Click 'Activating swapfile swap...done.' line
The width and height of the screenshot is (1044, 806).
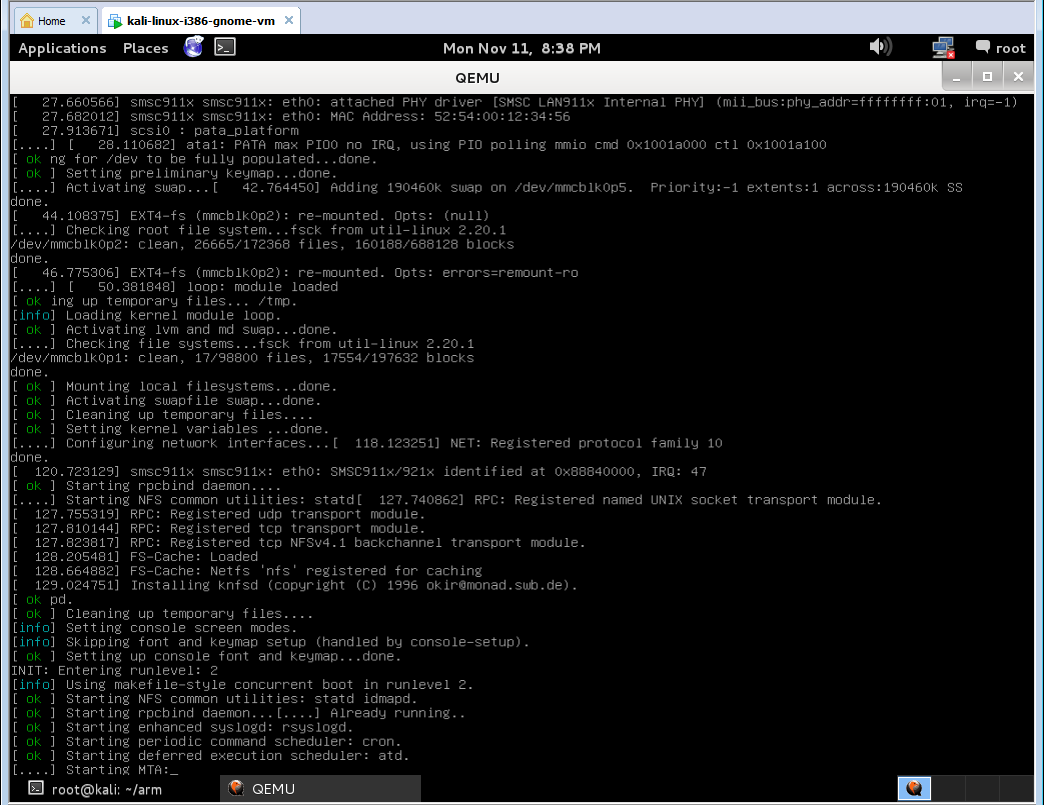166,400
